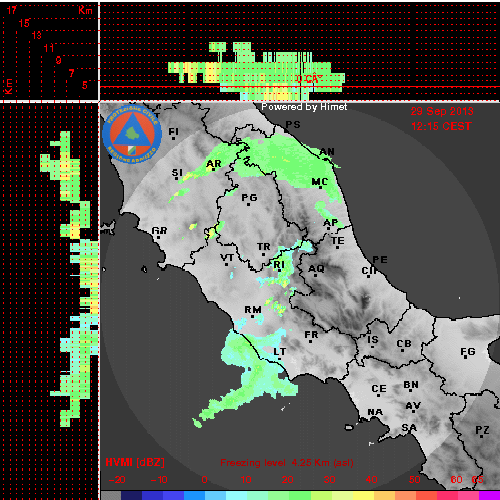Click the red freezing level line in the top cross-section
The width and height of the screenshot is (500, 500).
(299, 87)
